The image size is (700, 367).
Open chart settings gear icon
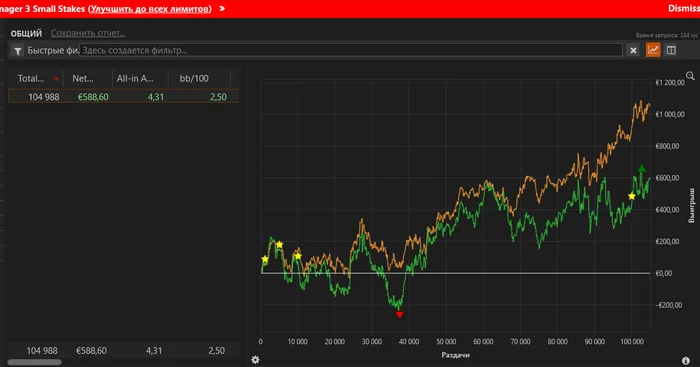[x=255, y=359]
